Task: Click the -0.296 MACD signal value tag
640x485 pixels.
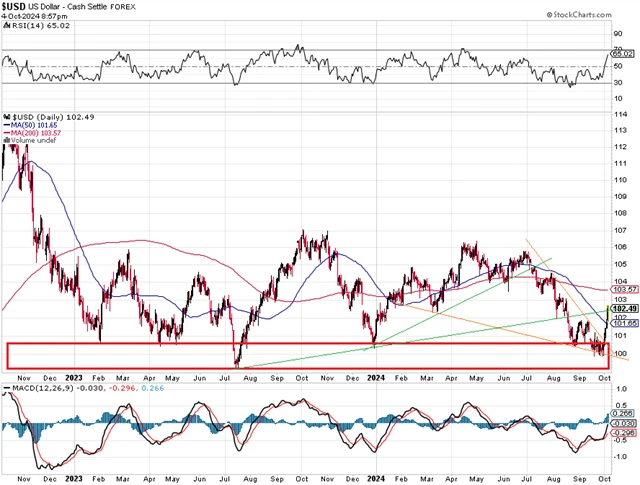Action: (x=627, y=433)
